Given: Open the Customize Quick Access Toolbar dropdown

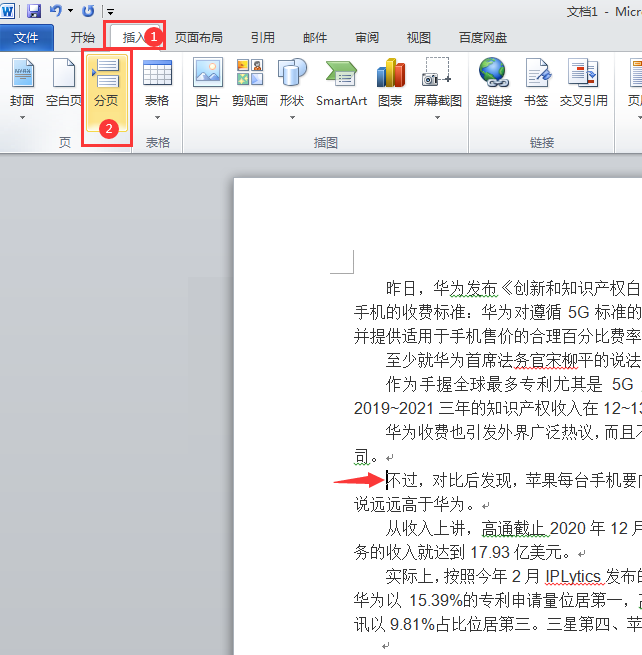Looking at the screenshot, I should 110,12.
